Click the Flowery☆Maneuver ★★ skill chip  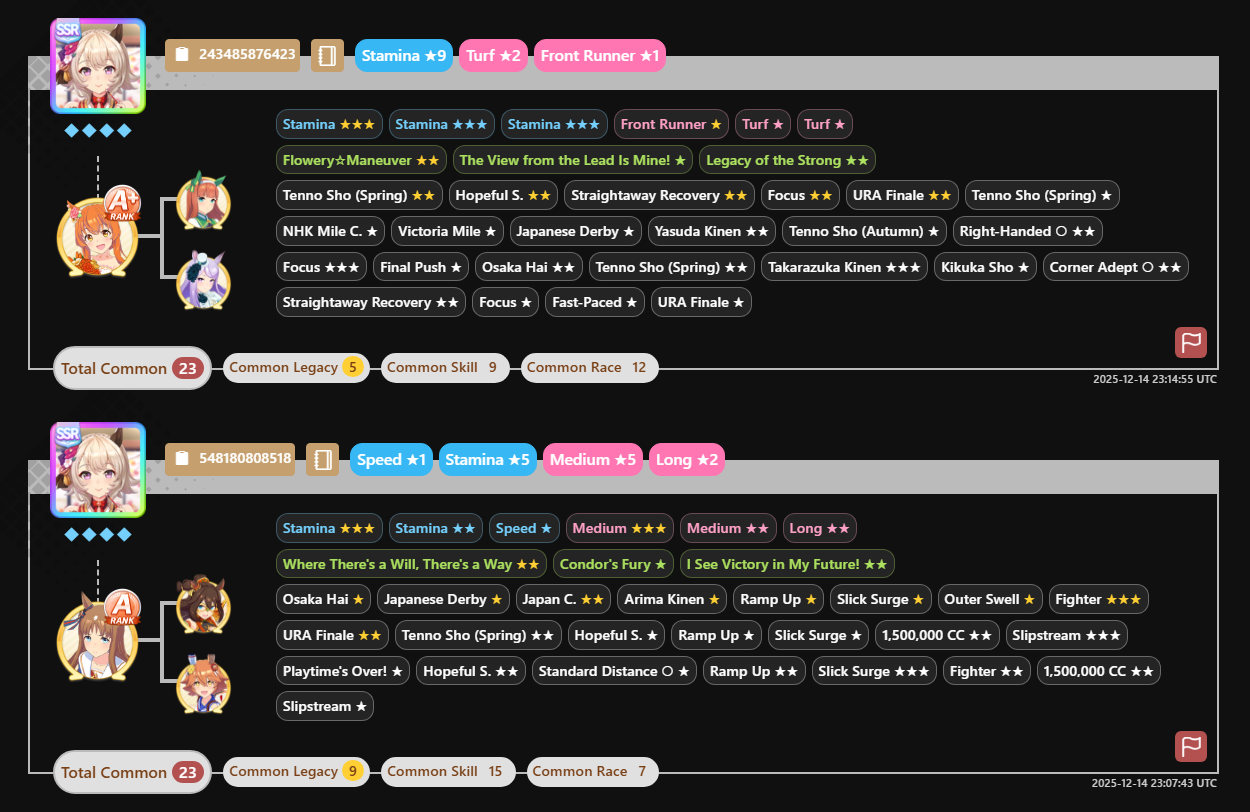tap(361, 160)
